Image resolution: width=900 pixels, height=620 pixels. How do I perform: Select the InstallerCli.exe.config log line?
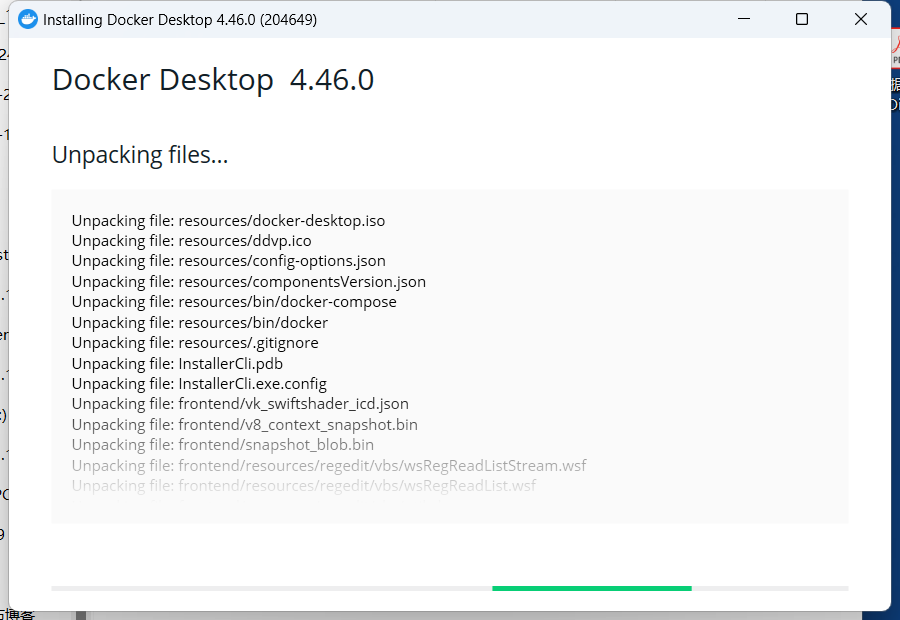coord(199,383)
